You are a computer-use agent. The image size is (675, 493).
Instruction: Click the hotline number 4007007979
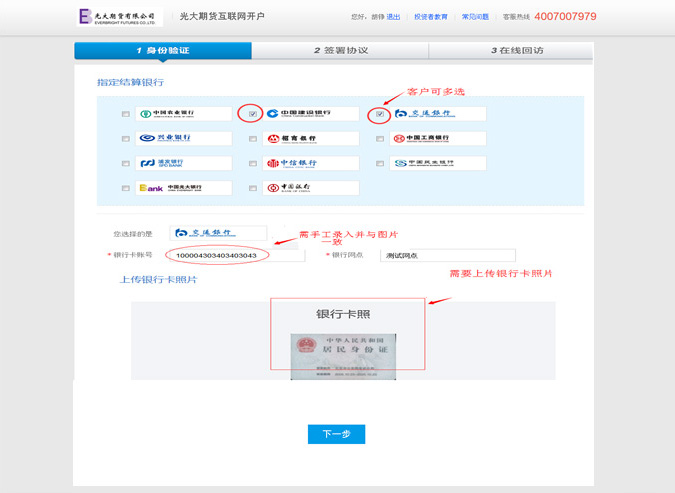coord(565,16)
